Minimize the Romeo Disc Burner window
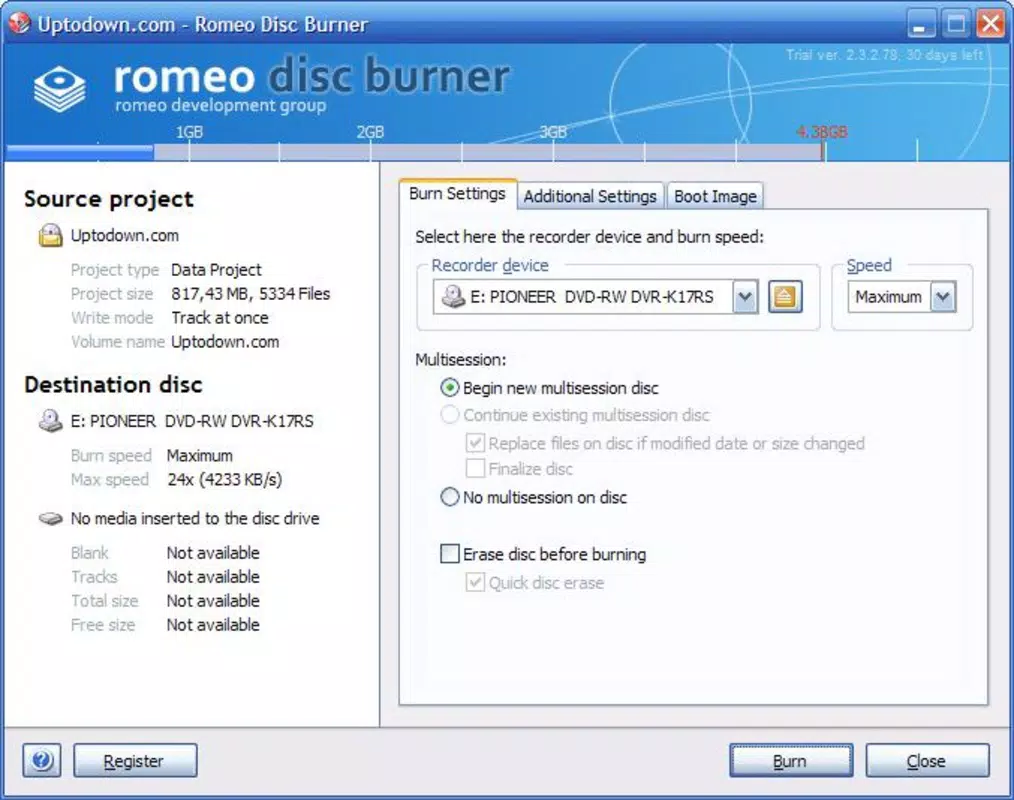 [x=921, y=25]
